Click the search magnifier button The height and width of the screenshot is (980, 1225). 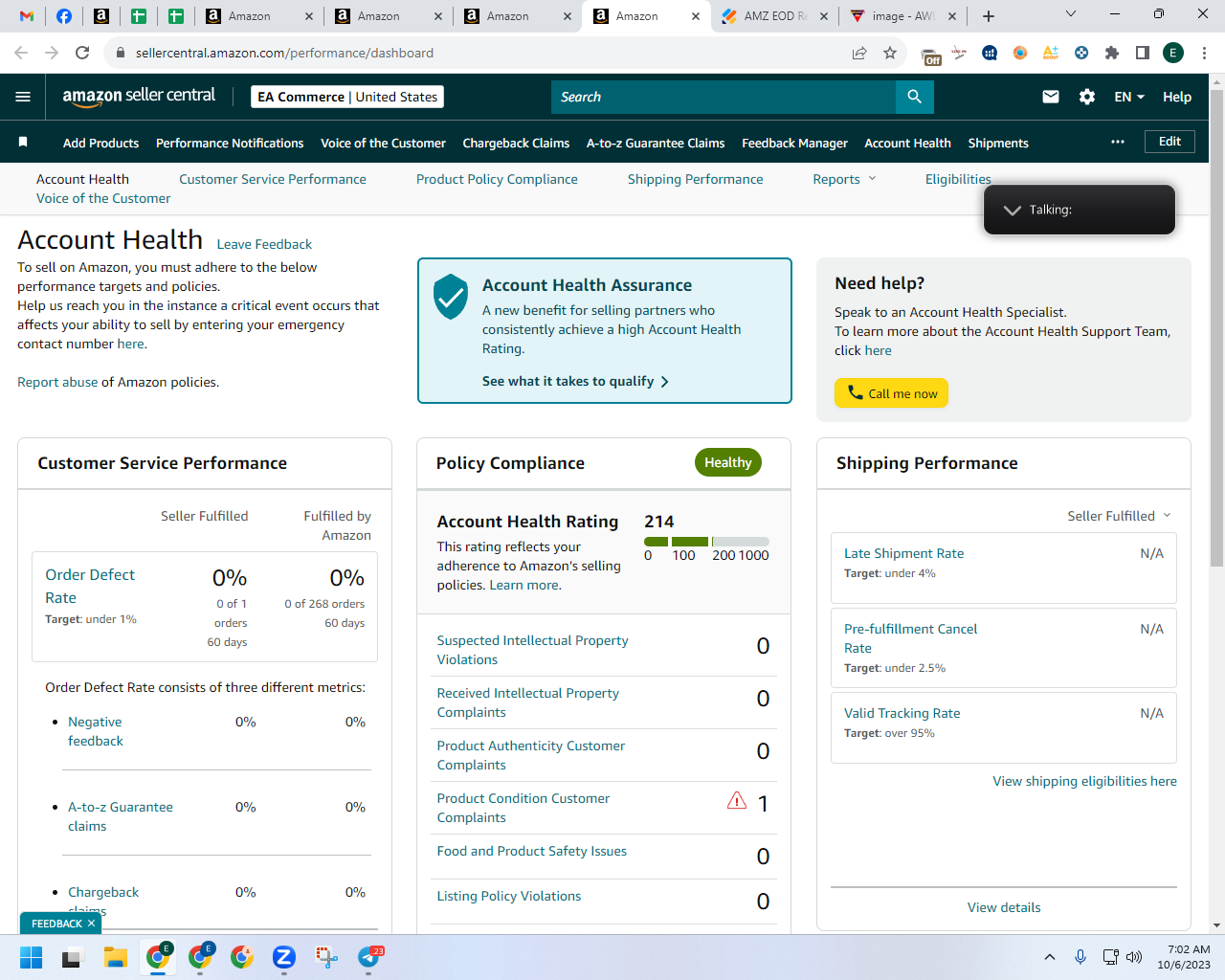click(914, 97)
